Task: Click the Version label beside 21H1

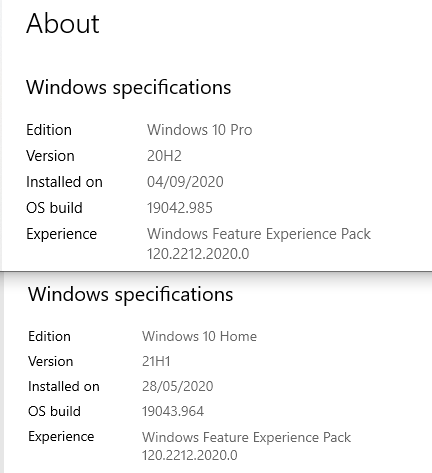Action: 51,361
